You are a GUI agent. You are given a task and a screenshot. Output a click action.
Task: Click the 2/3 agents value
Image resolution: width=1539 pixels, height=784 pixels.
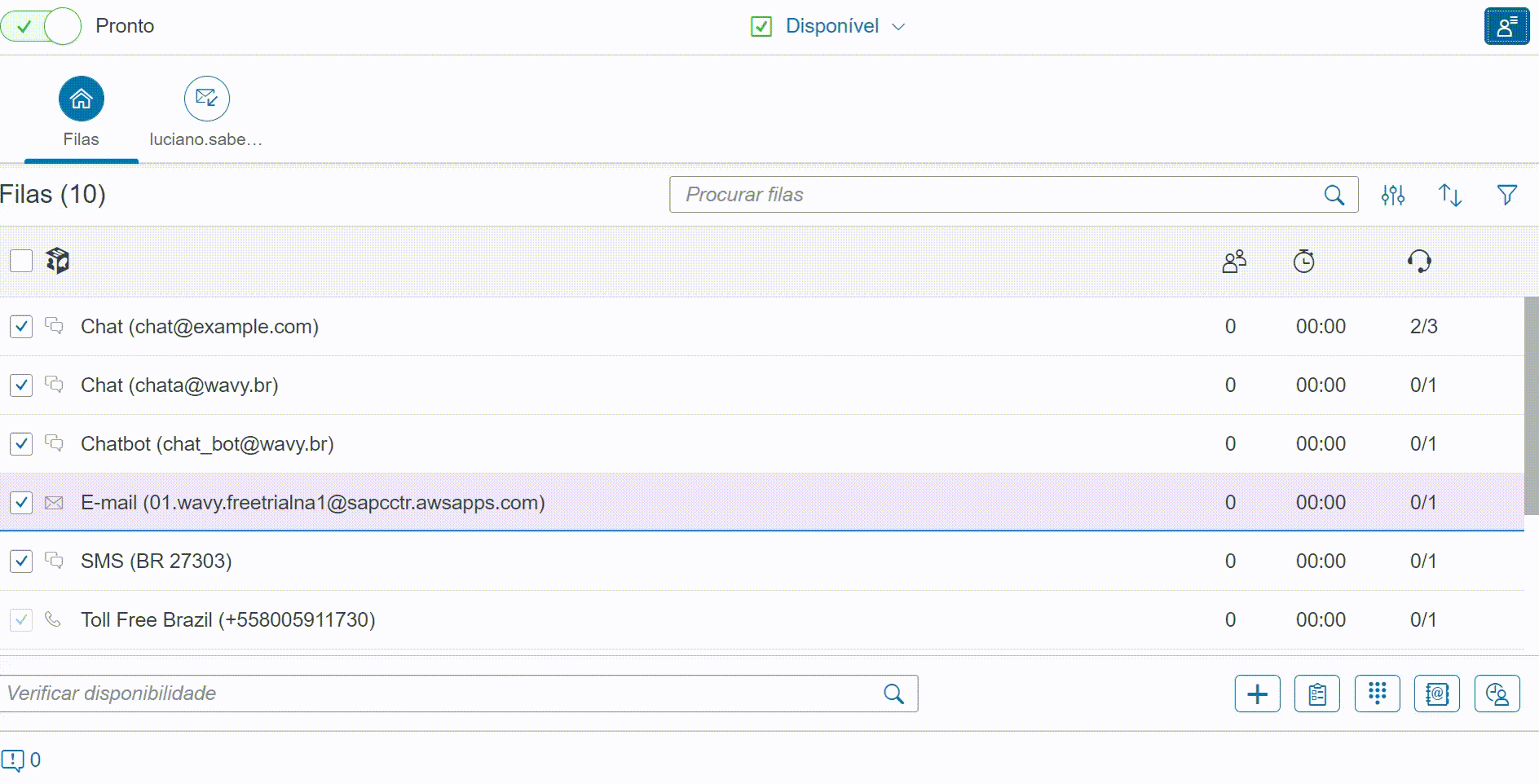[x=1424, y=327]
